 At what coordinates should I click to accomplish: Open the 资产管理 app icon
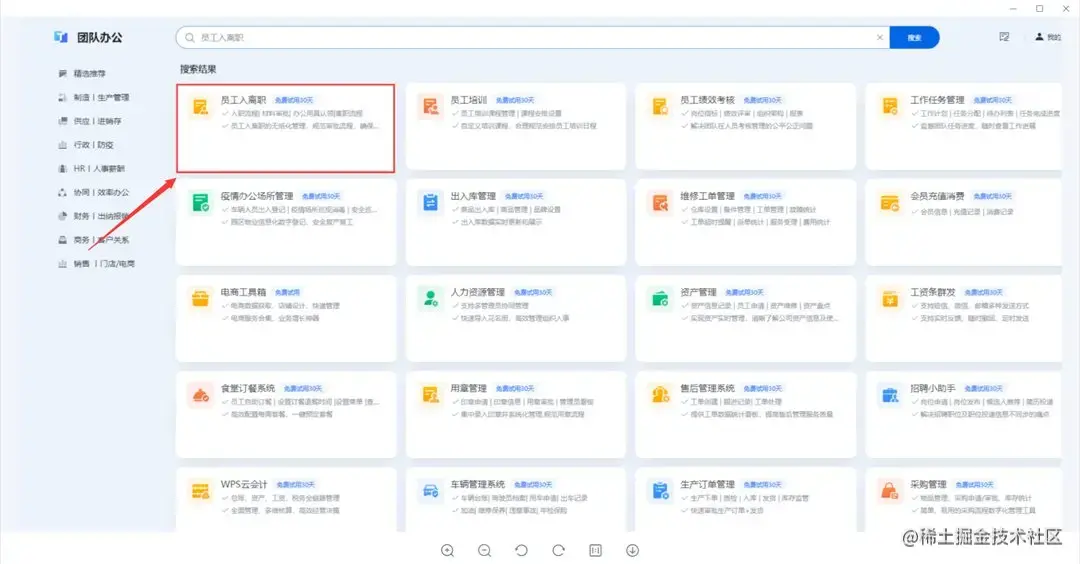point(660,299)
